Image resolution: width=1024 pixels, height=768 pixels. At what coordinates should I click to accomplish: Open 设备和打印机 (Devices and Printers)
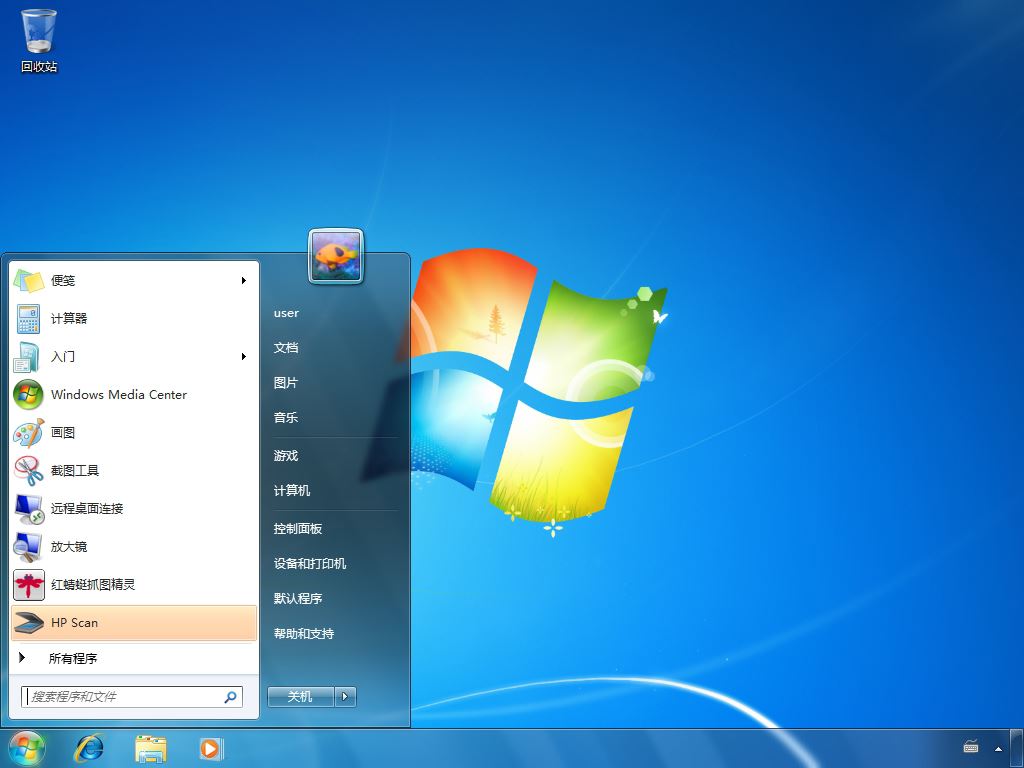[x=310, y=564]
